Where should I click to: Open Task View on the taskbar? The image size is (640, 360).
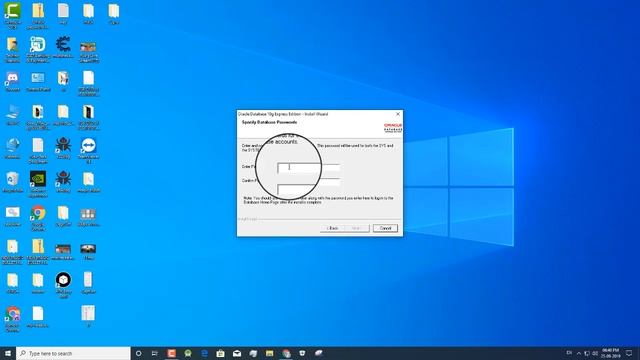[x=155, y=353]
